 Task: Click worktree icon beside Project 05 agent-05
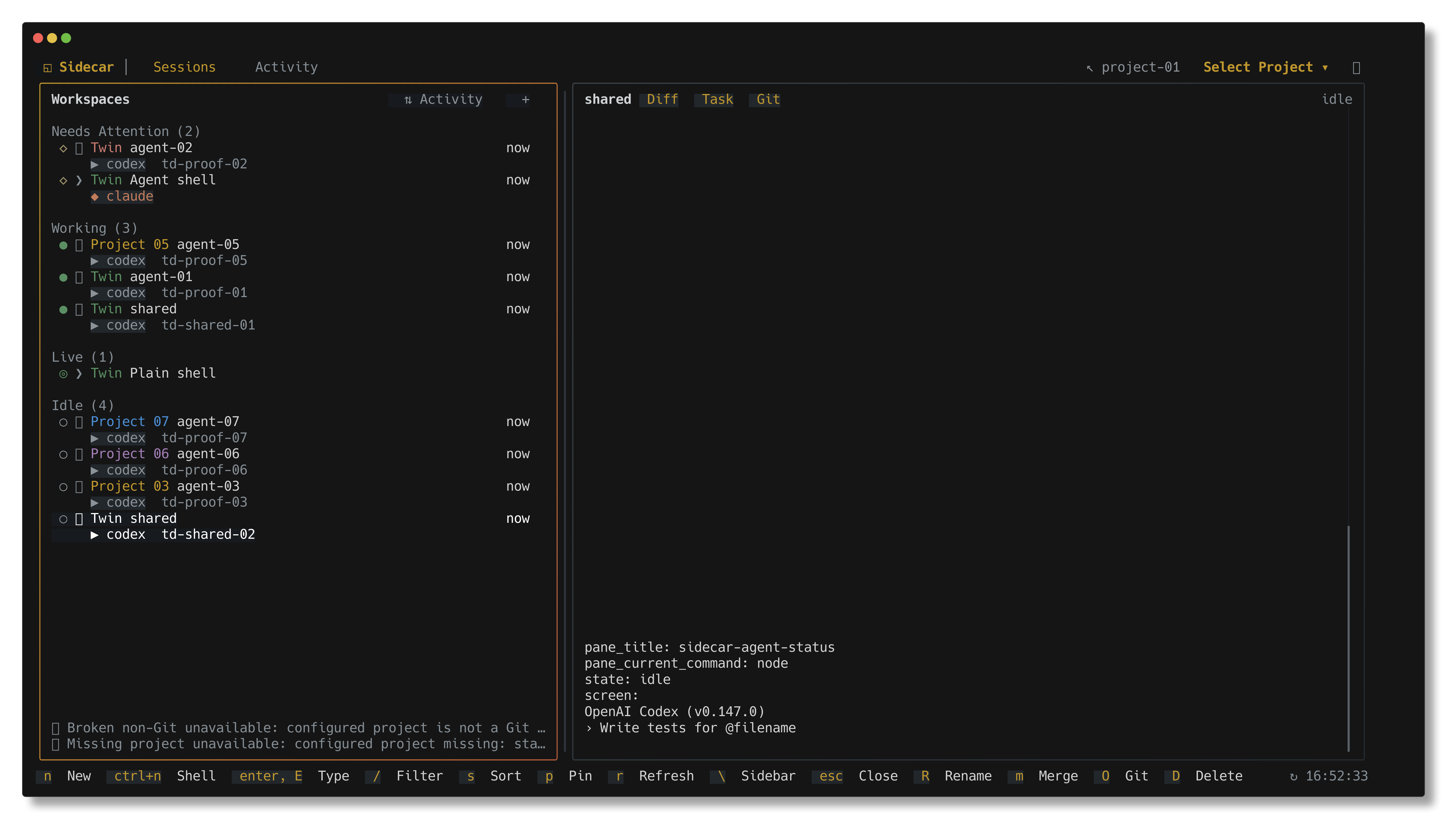[79, 245]
